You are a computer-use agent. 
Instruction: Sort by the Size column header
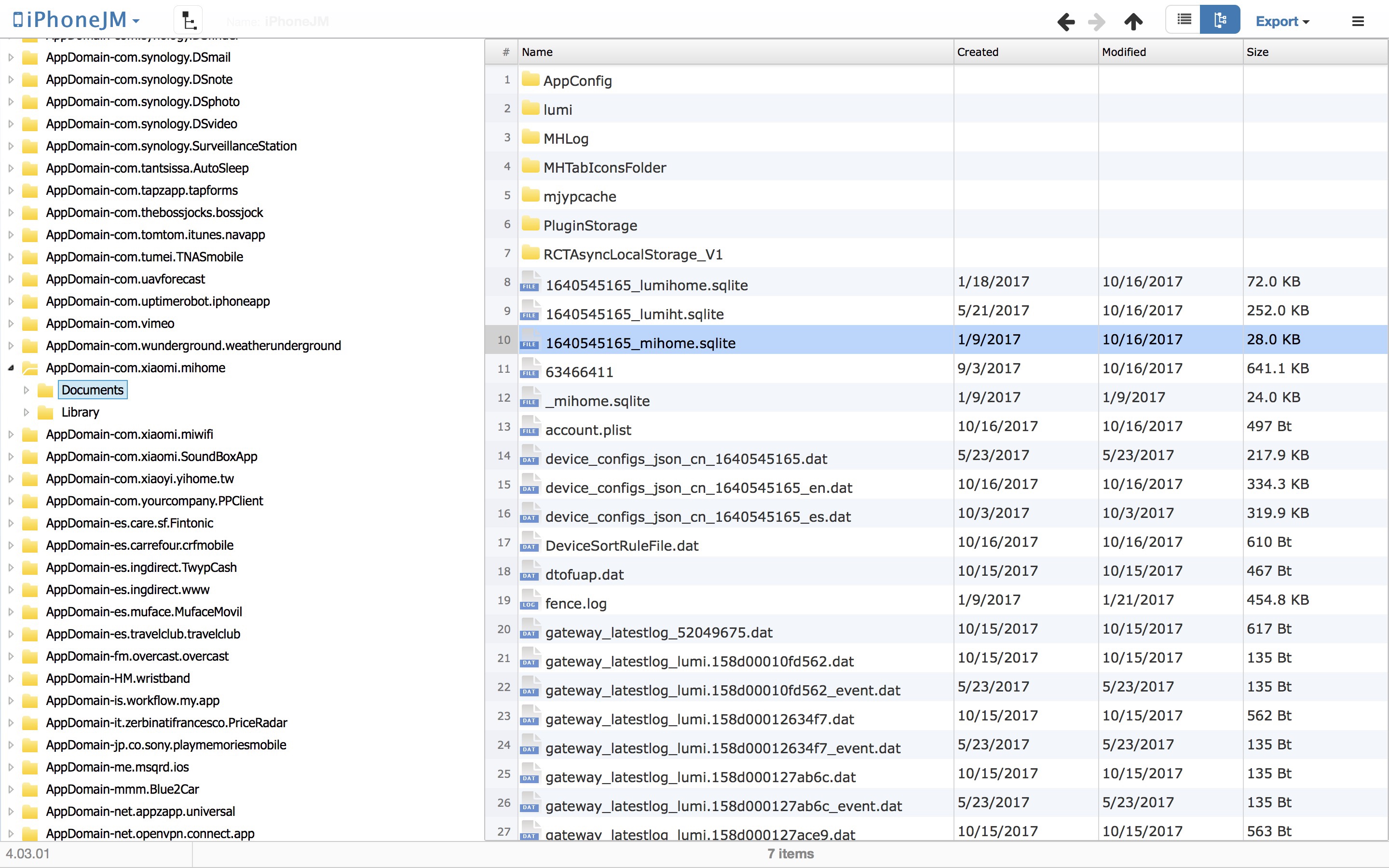pos(1316,52)
